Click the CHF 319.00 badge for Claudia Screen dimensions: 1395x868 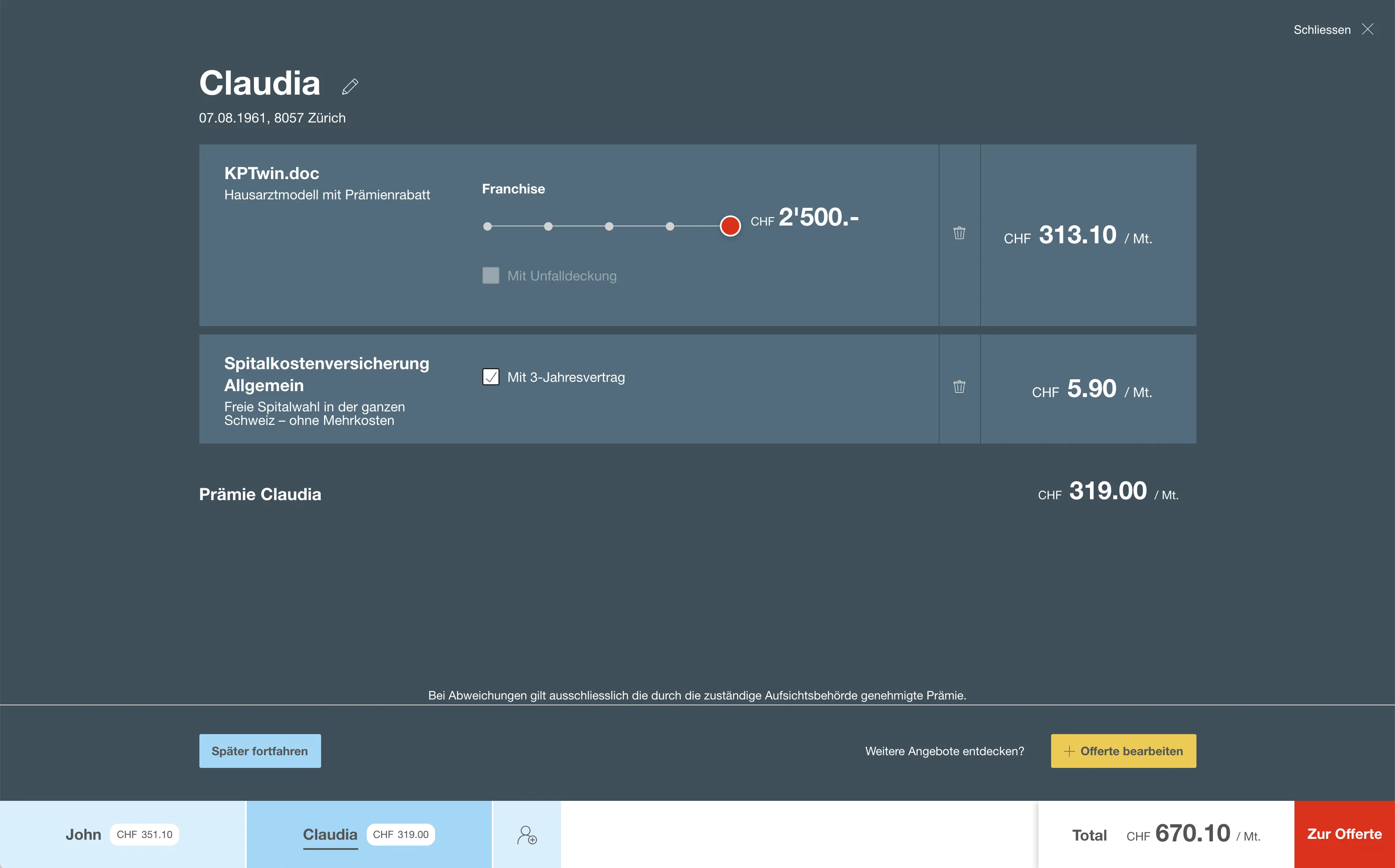[401, 835]
